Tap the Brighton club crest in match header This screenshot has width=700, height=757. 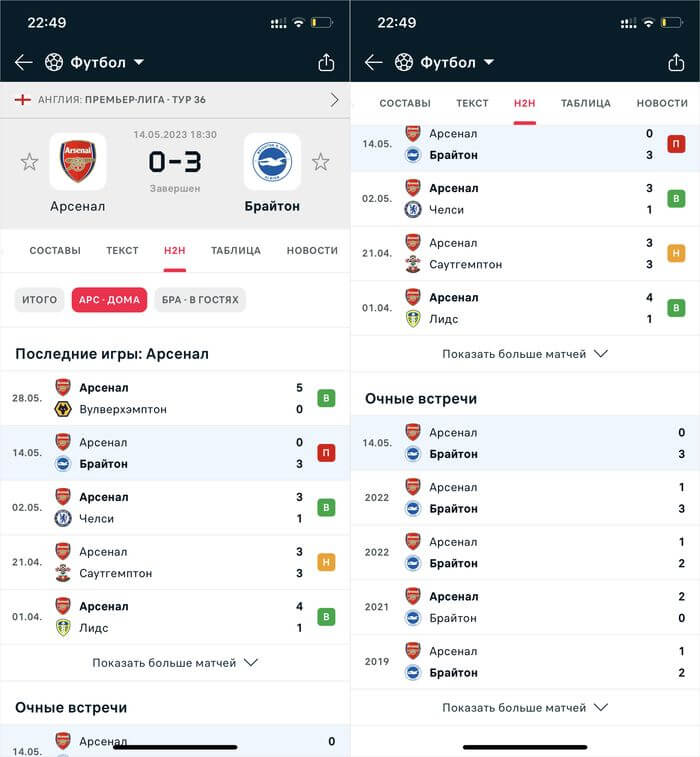pos(272,161)
